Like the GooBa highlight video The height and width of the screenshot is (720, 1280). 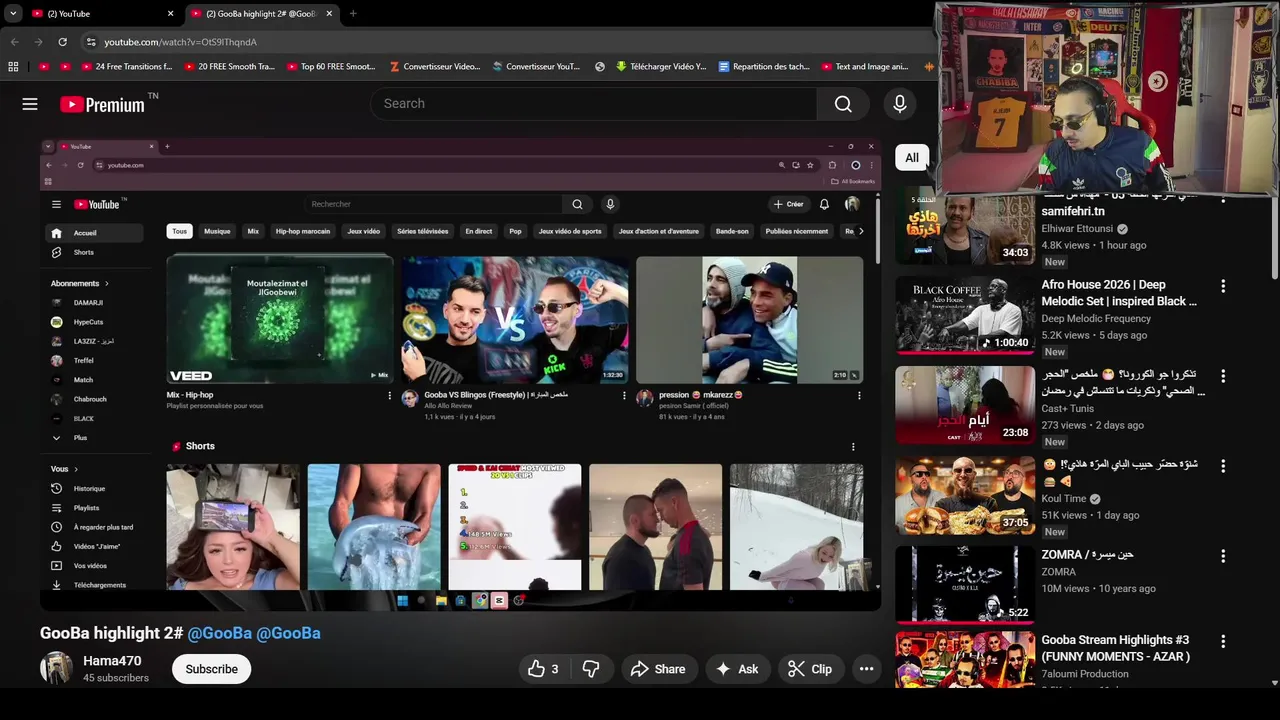pos(543,669)
